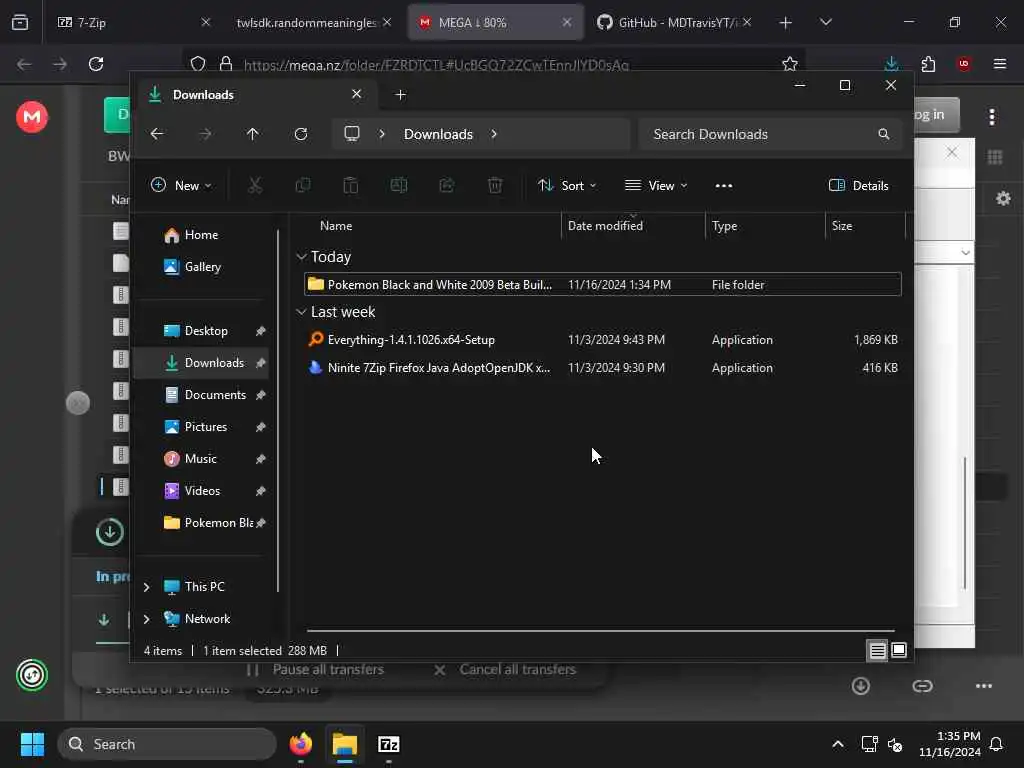Image resolution: width=1024 pixels, height=768 pixels.
Task: Open the Firefox downloads panel
Action: (891, 64)
